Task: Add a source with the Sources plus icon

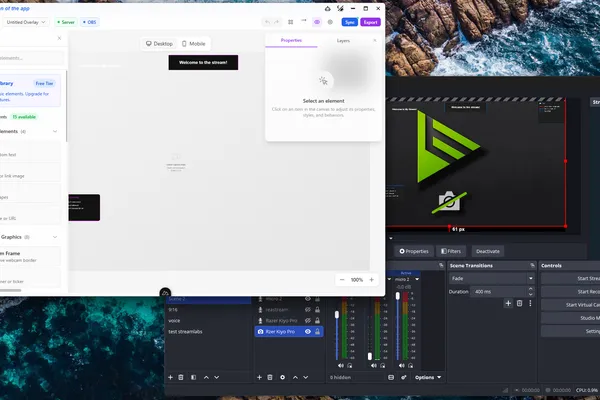Action: point(259,377)
